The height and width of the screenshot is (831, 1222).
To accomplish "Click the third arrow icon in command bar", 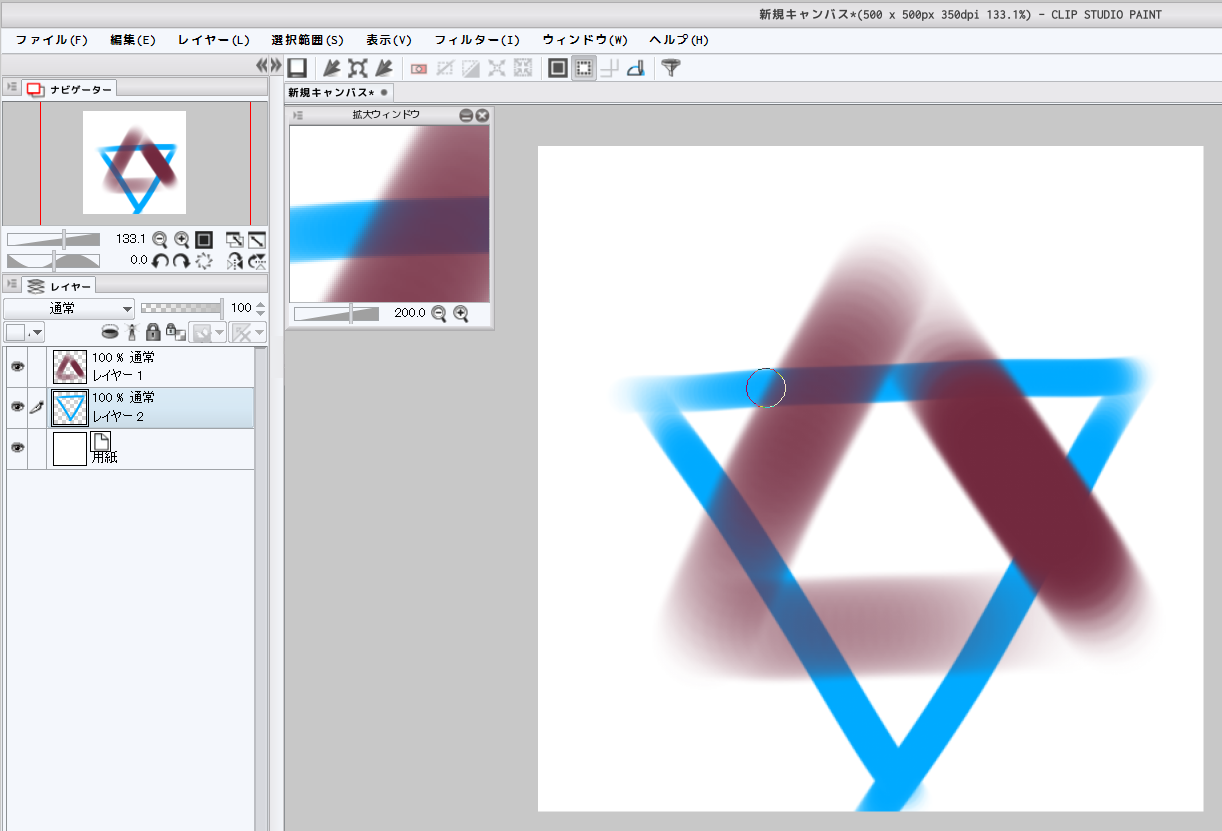I will click(x=383, y=68).
